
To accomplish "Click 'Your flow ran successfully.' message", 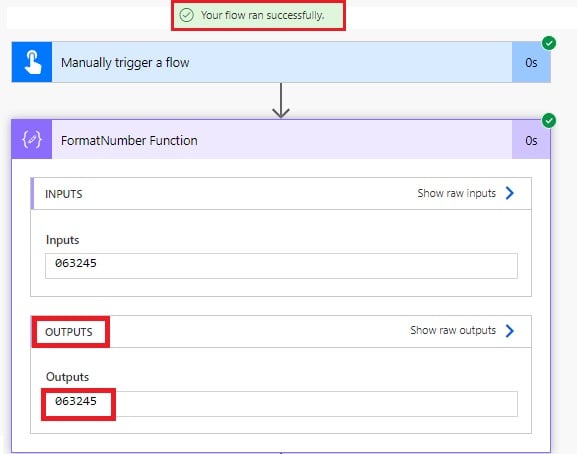I will click(262, 15).
